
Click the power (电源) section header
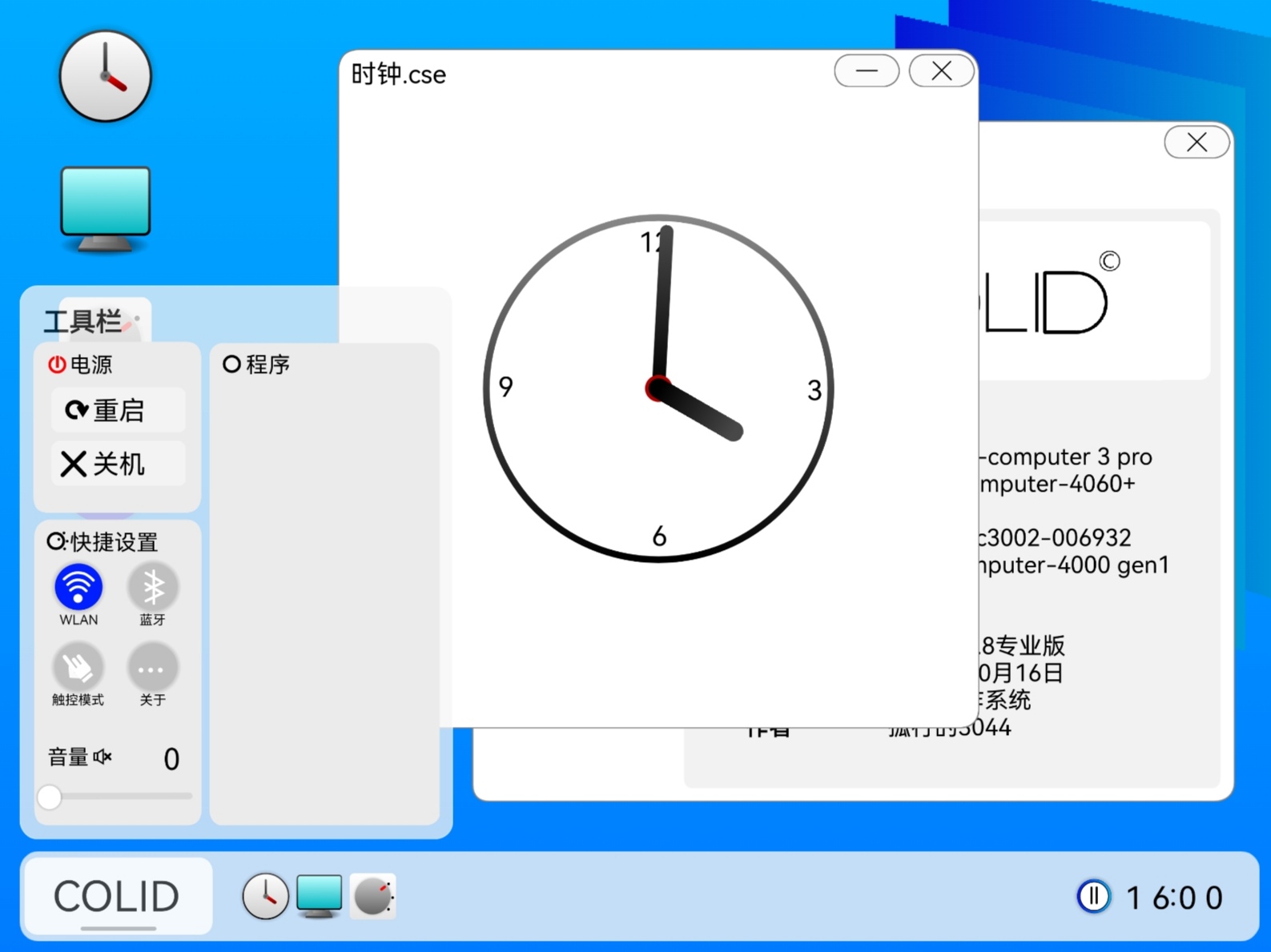coord(80,364)
